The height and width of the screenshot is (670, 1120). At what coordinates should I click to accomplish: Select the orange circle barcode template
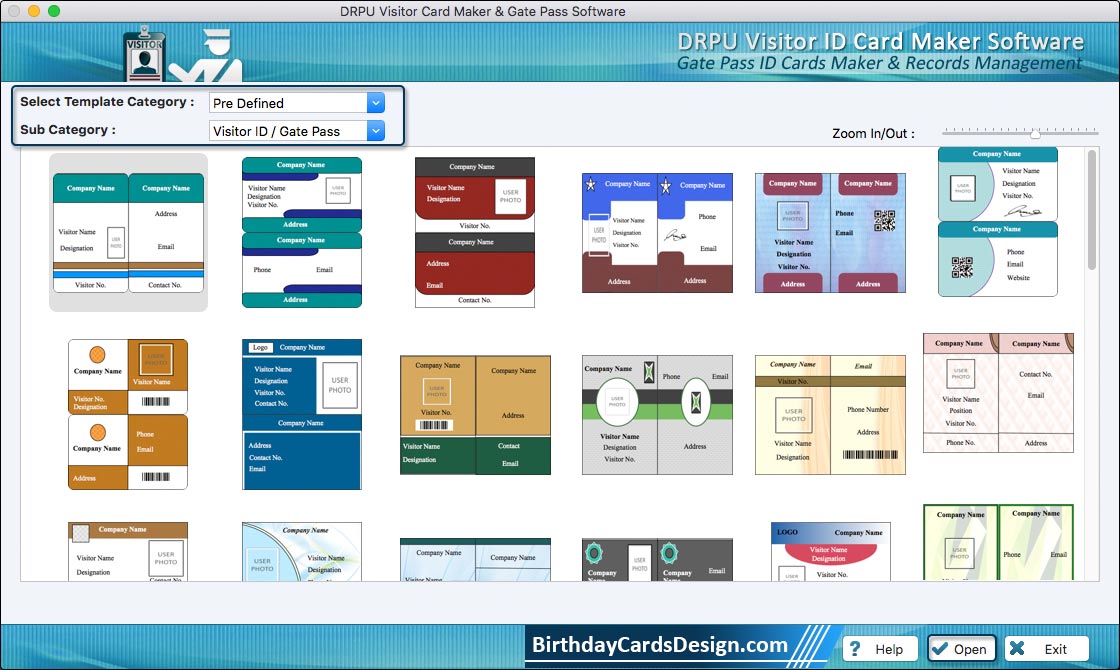pyautogui.click(x=128, y=414)
